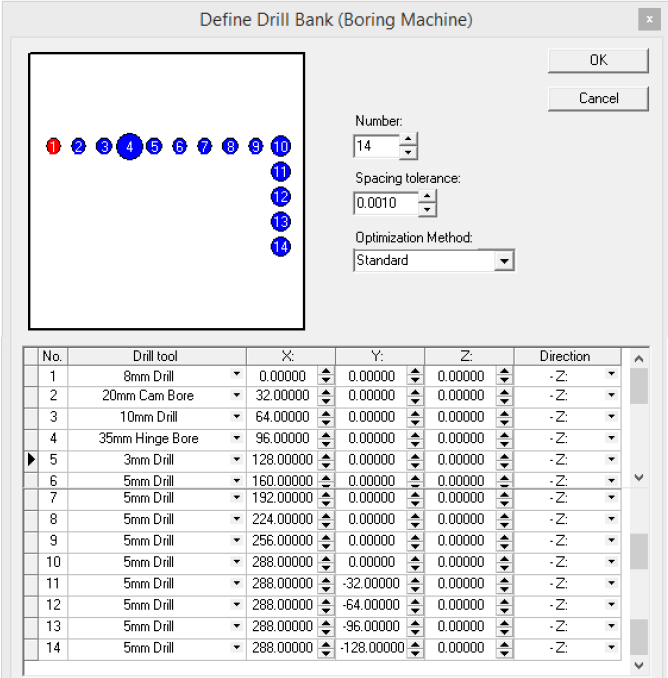
Task: Click drill circle number 2 in preview
Action: tap(78, 147)
